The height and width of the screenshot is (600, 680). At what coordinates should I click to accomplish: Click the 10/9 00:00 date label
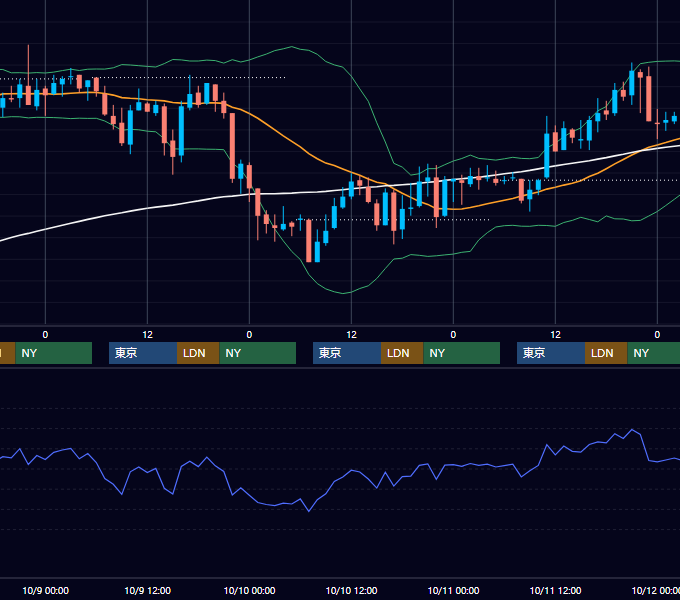pyautogui.click(x=46, y=590)
